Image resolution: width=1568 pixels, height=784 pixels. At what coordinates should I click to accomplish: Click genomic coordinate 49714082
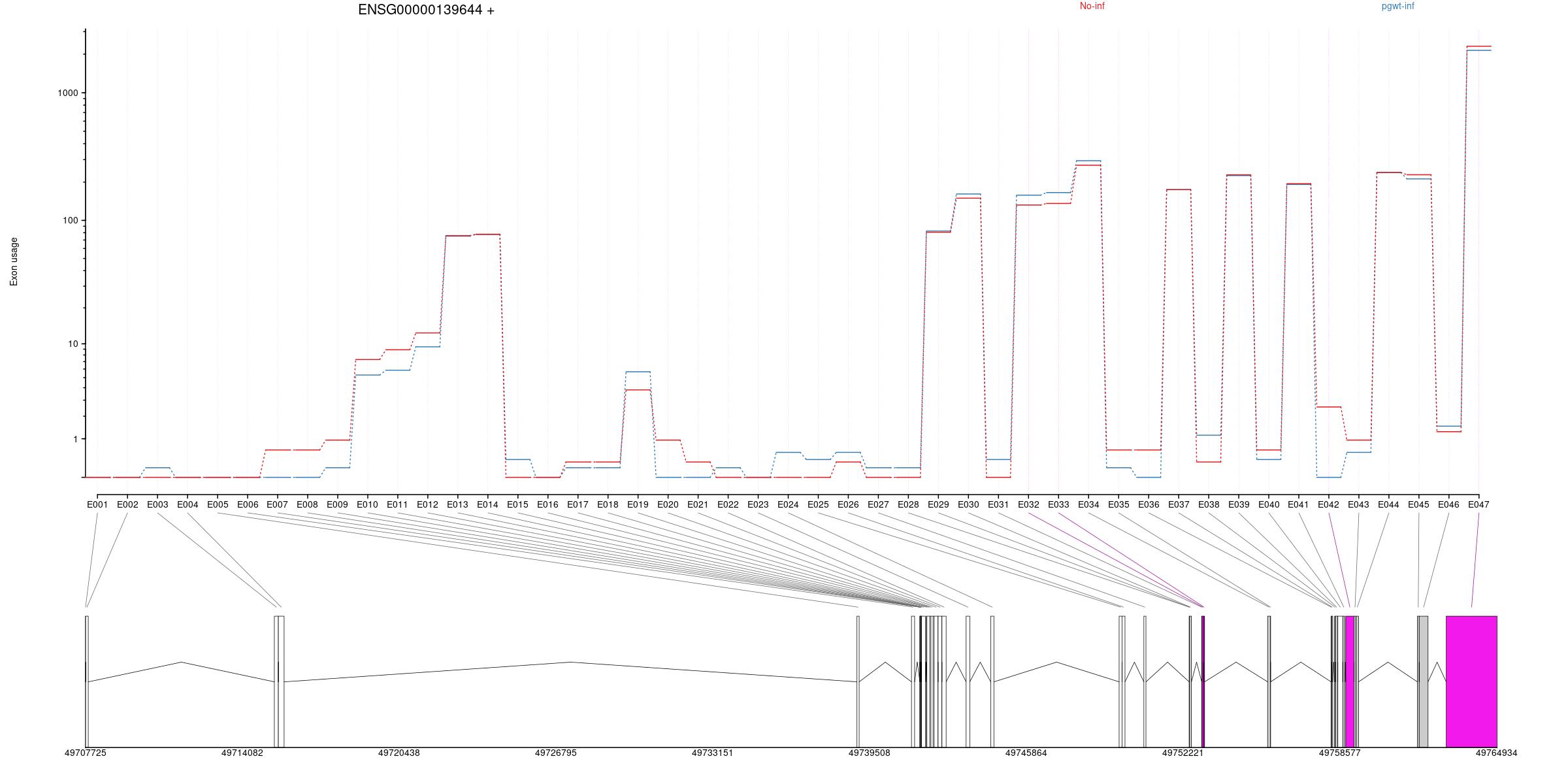[242, 753]
